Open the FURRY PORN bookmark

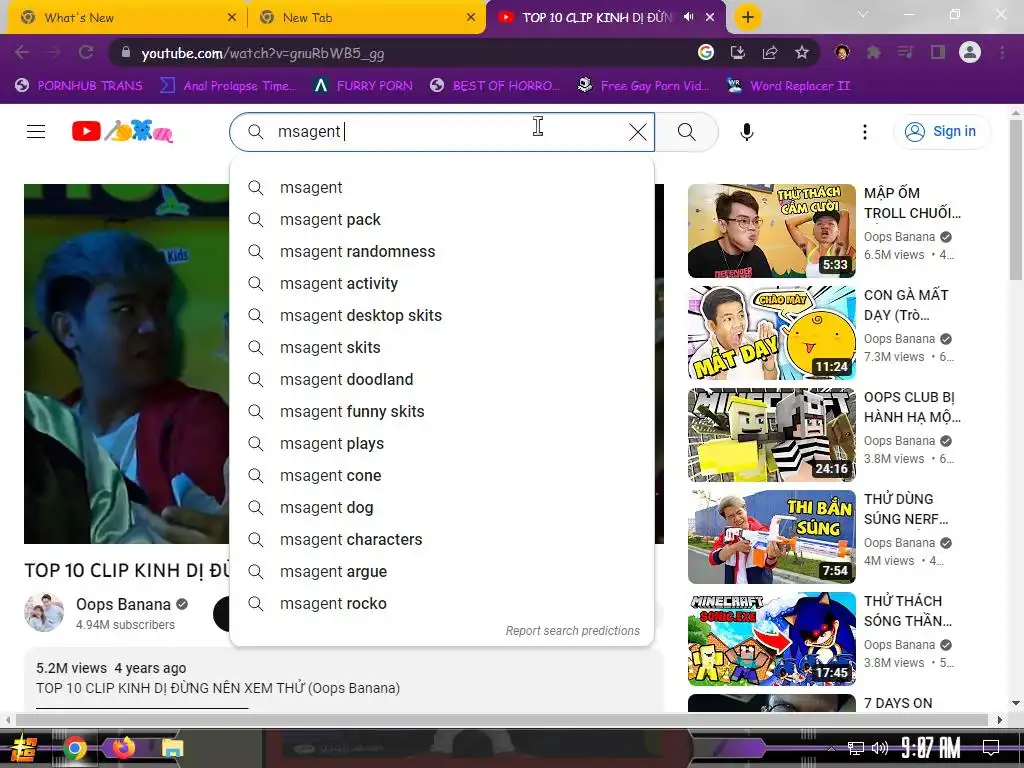click(x=363, y=86)
